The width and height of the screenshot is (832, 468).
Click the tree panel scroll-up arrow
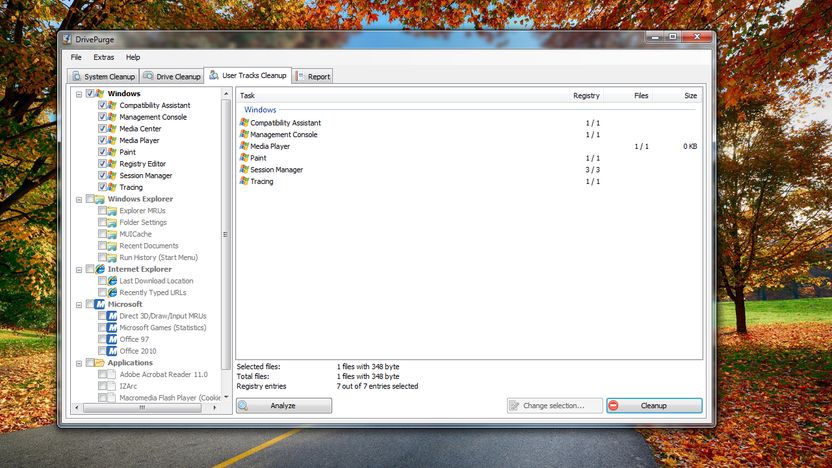226,94
